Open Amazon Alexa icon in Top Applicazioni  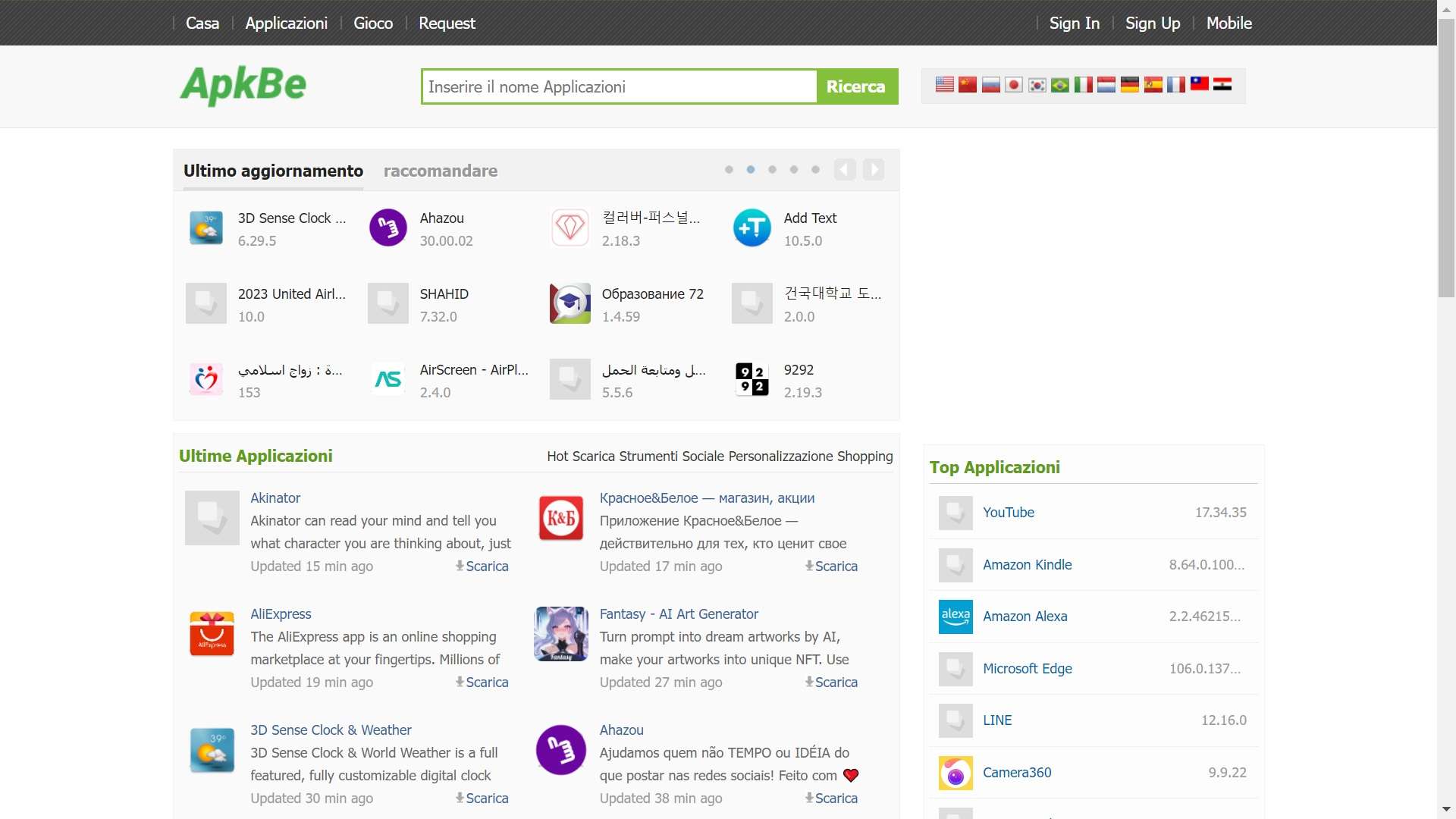pos(955,617)
